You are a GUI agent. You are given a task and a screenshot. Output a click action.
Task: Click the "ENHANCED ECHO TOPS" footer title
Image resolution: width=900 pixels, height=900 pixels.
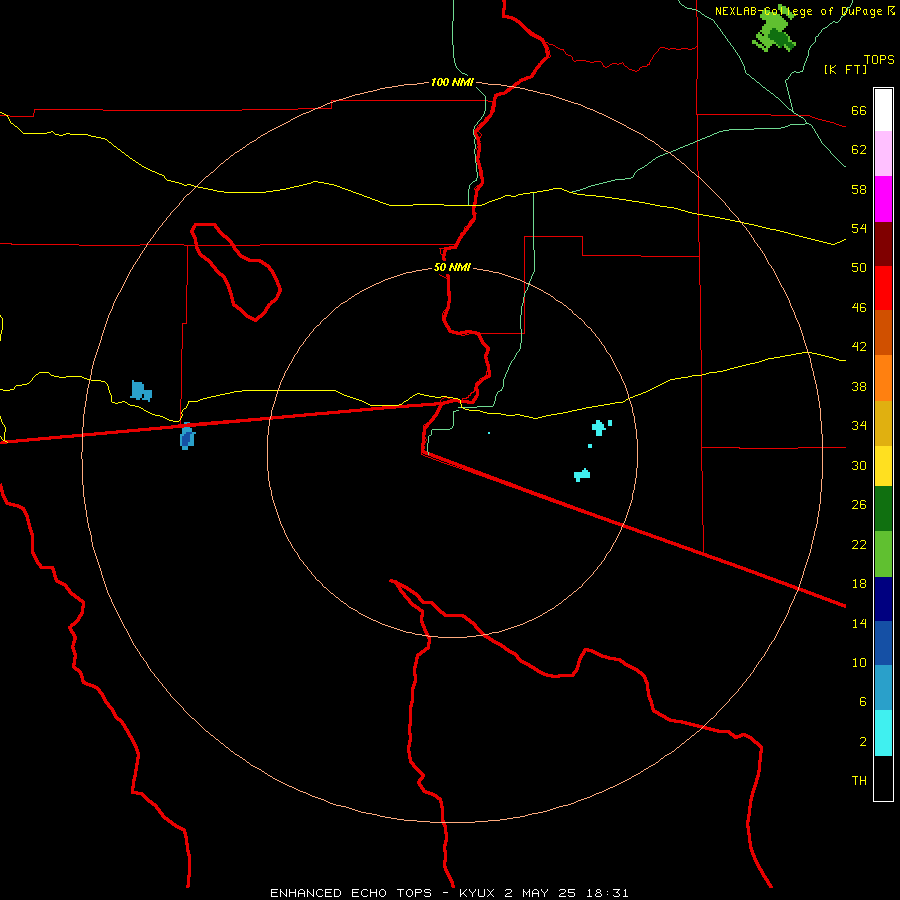[351, 893]
